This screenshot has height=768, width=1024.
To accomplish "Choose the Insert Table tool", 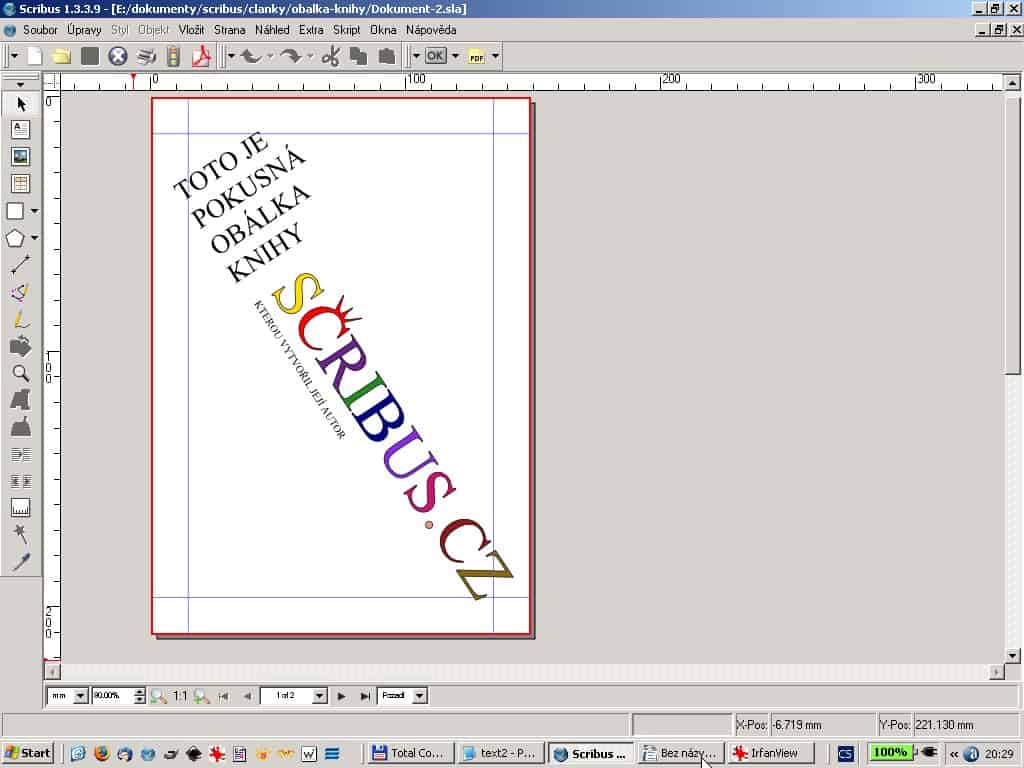I will click(x=21, y=184).
